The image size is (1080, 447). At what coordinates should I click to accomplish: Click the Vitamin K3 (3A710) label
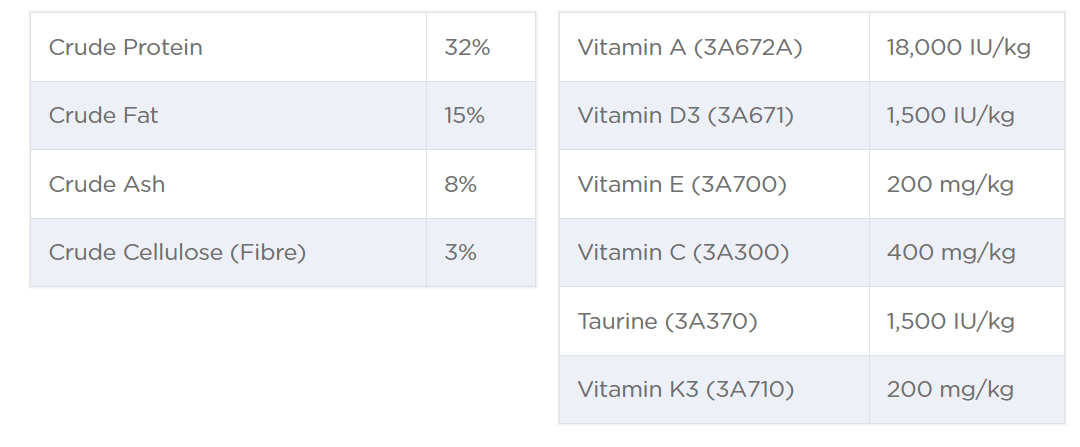[x=686, y=390]
